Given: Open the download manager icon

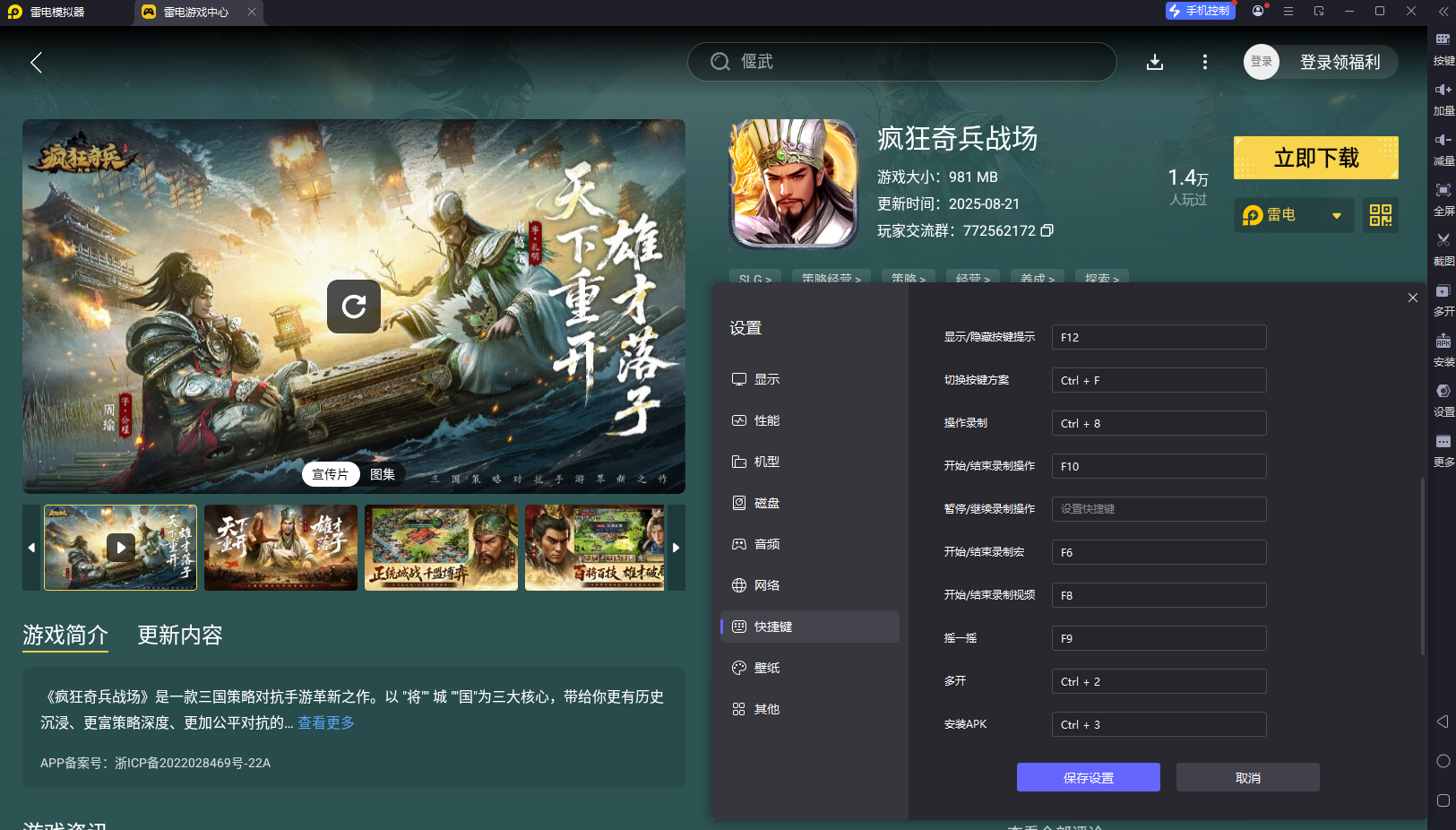Looking at the screenshot, I should [x=1155, y=62].
